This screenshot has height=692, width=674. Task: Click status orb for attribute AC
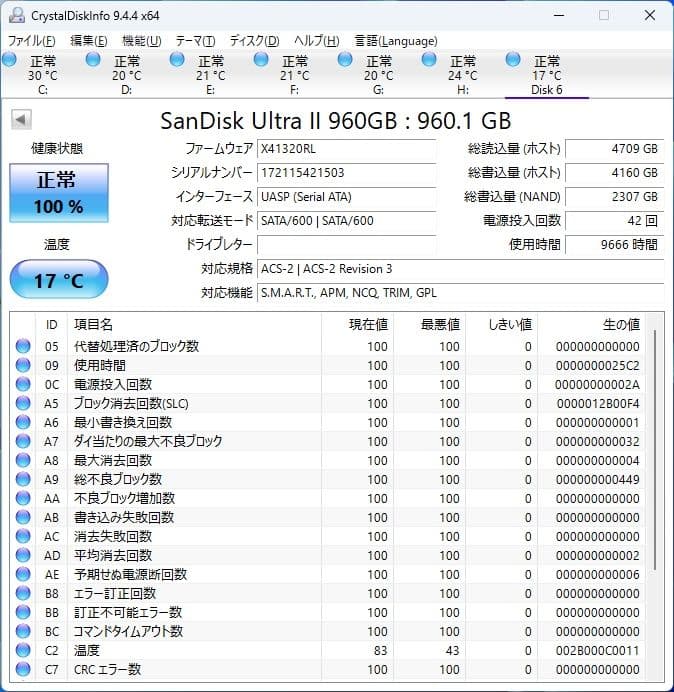point(23,536)
